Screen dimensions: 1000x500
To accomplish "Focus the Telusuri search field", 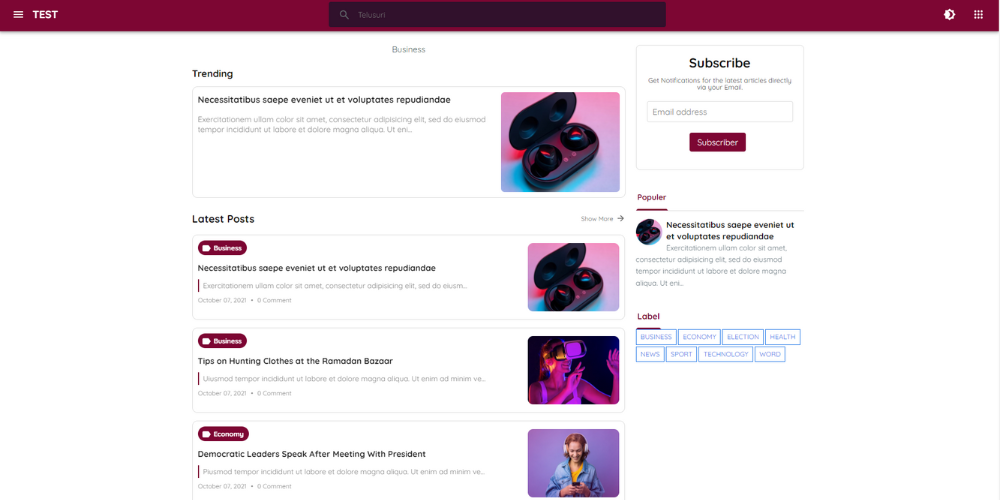I will click(x=497, y=15).
